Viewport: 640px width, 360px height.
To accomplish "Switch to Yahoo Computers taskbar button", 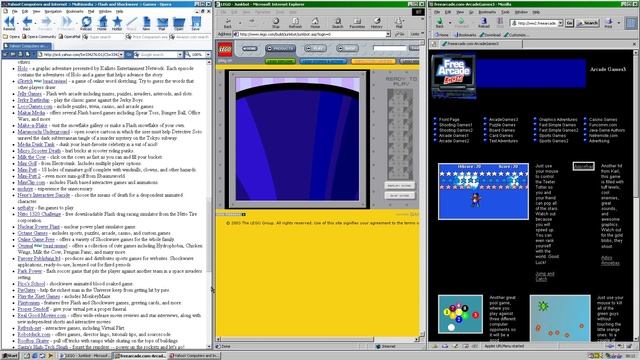I will tap(194, 356).
